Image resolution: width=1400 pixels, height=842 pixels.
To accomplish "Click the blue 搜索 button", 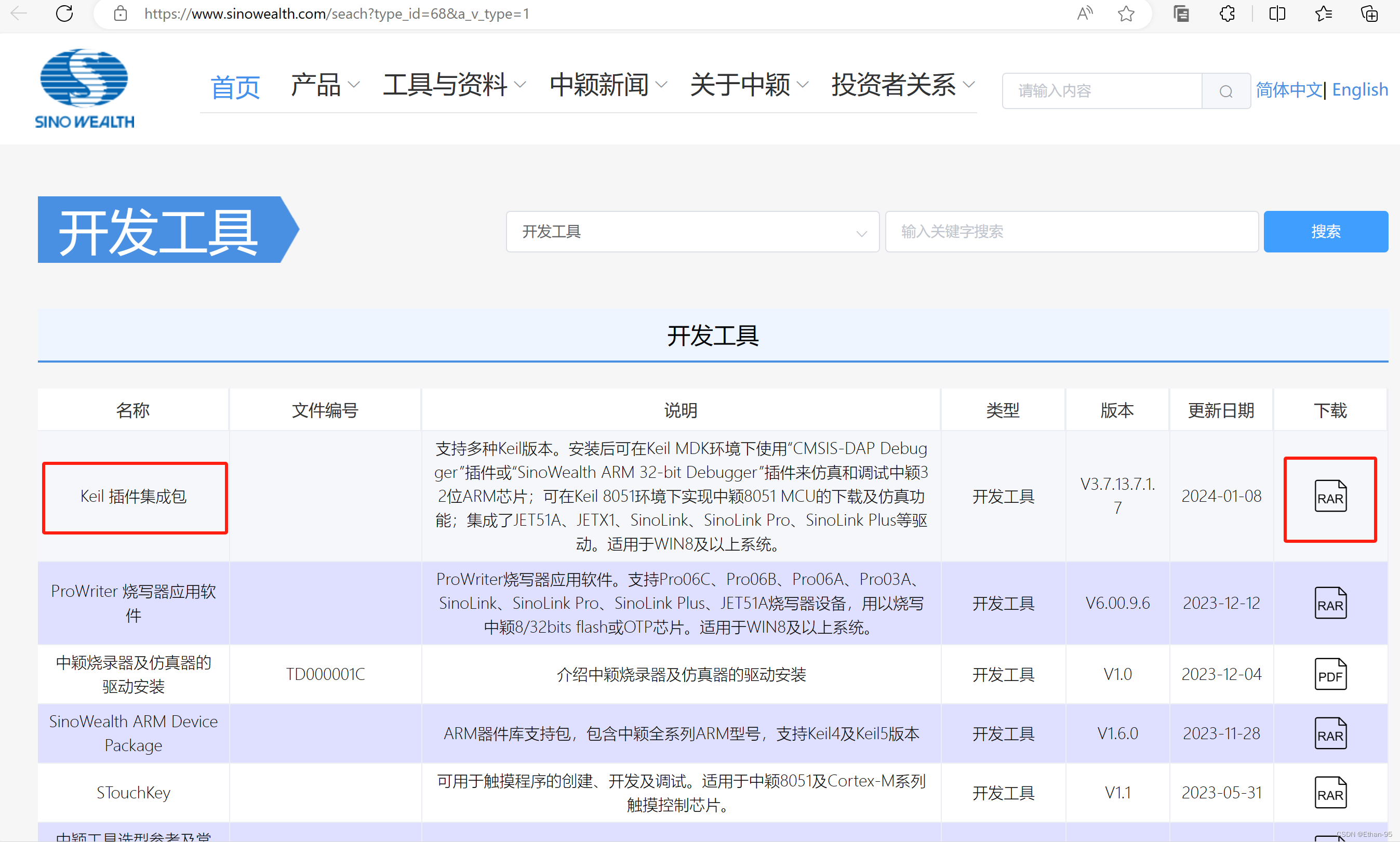I will [1325, 232].
